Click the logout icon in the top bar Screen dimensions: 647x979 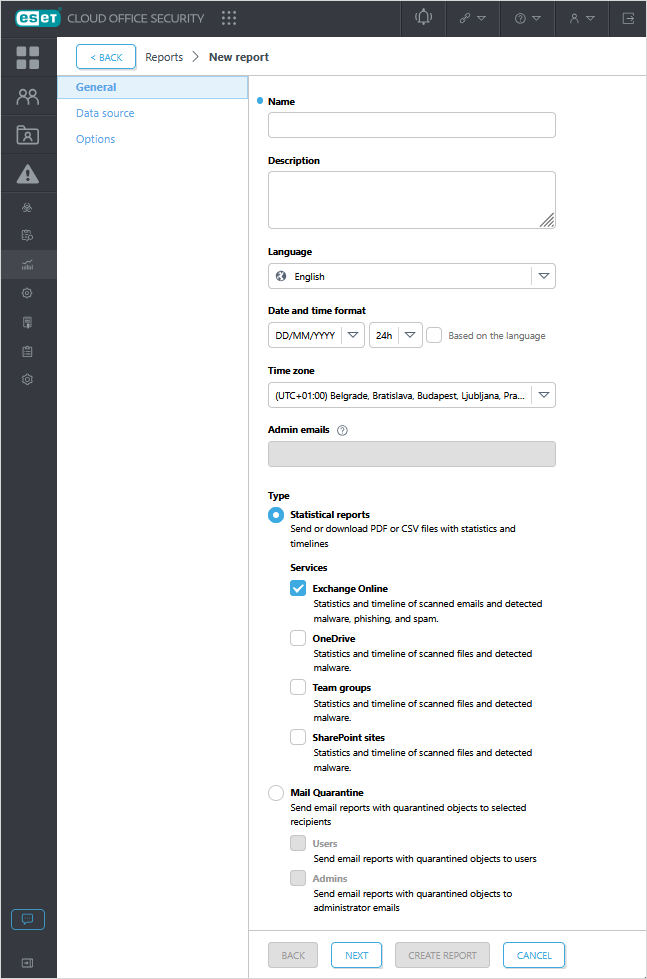point(628,18)
